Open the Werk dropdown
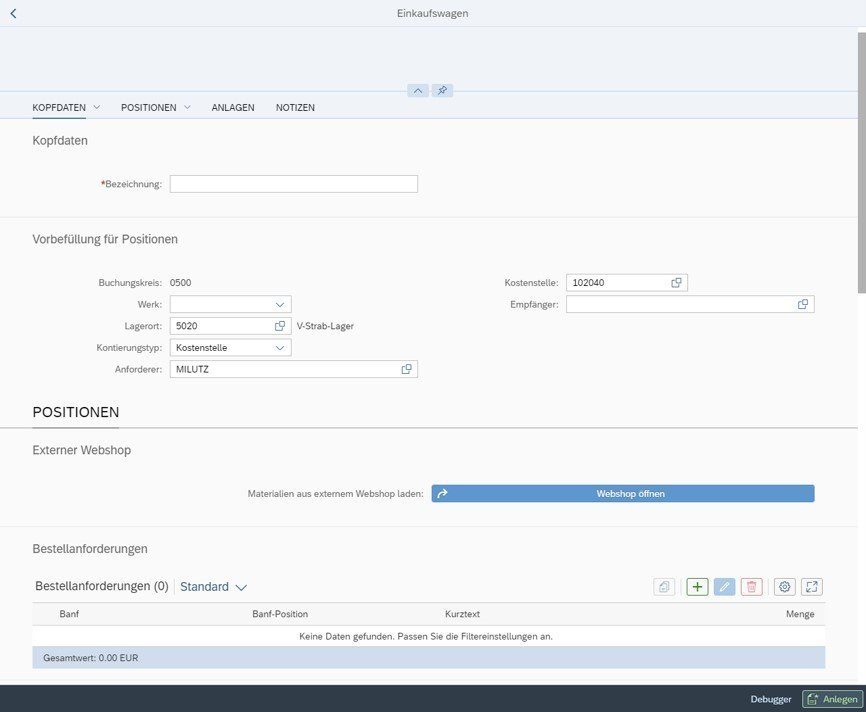 click(x=279, y=303)
